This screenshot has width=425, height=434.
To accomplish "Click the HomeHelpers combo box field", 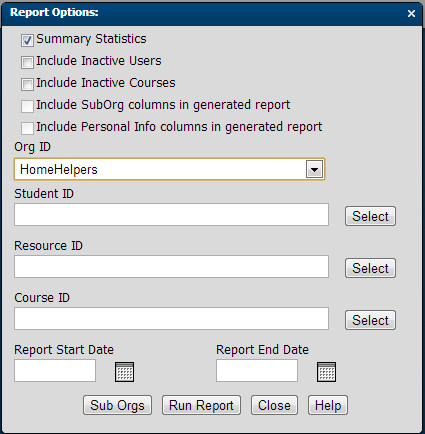I will pos(169,169).
